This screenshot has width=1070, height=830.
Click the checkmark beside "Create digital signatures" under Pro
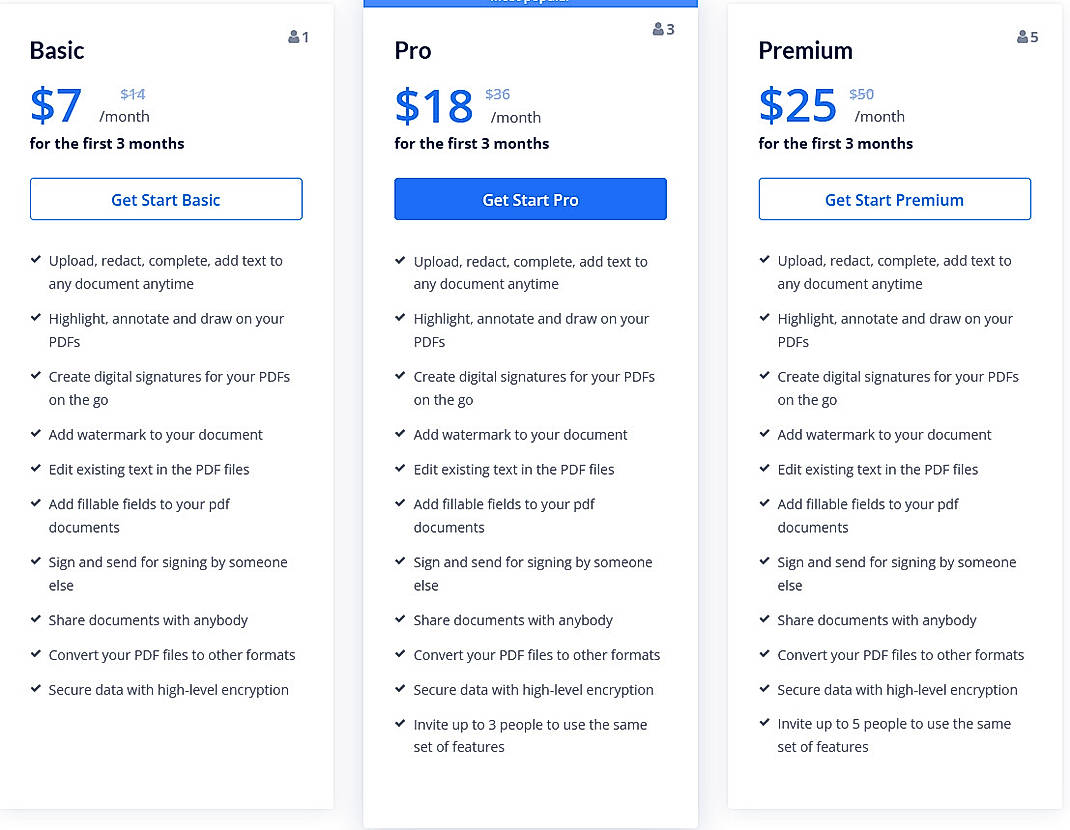click(x=400, y=376)
